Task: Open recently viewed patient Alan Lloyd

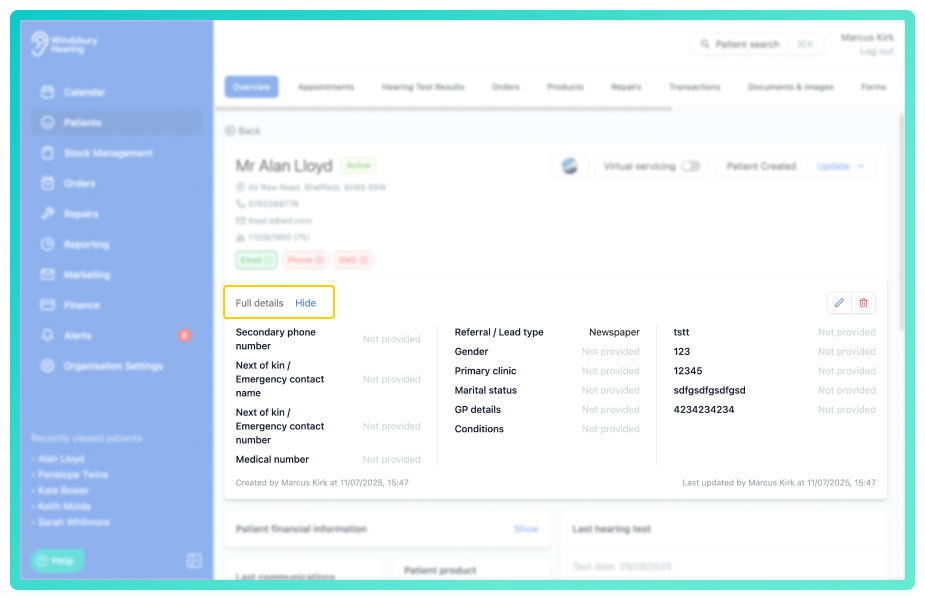Action: (x=61, y=458)
